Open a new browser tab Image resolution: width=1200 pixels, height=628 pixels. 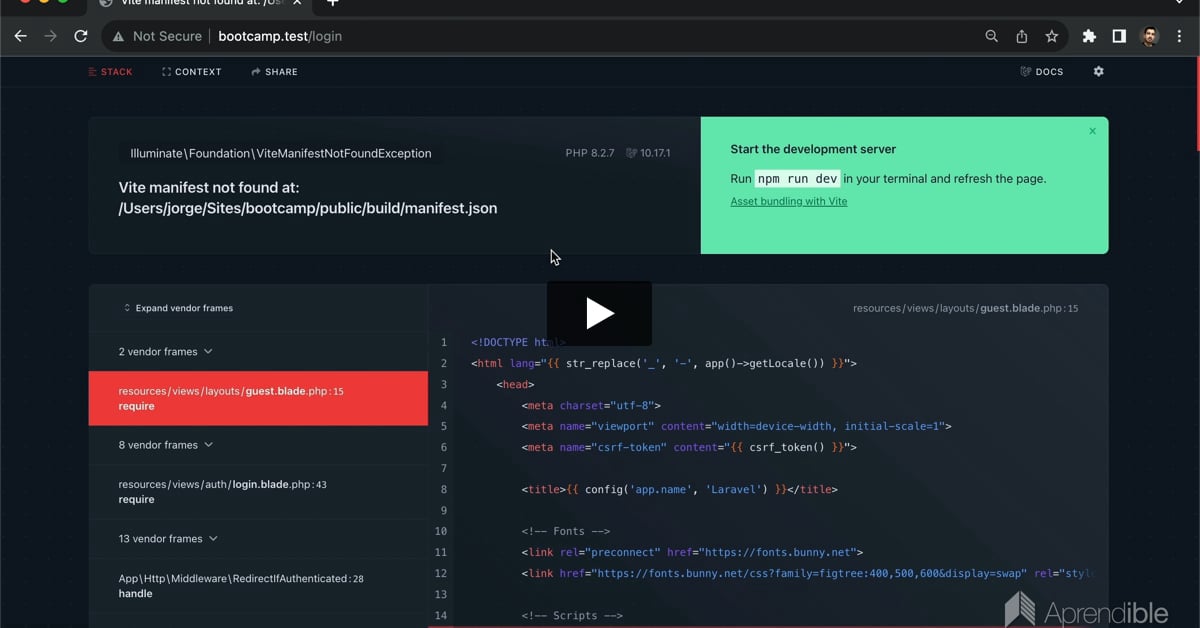pos(333,3)
